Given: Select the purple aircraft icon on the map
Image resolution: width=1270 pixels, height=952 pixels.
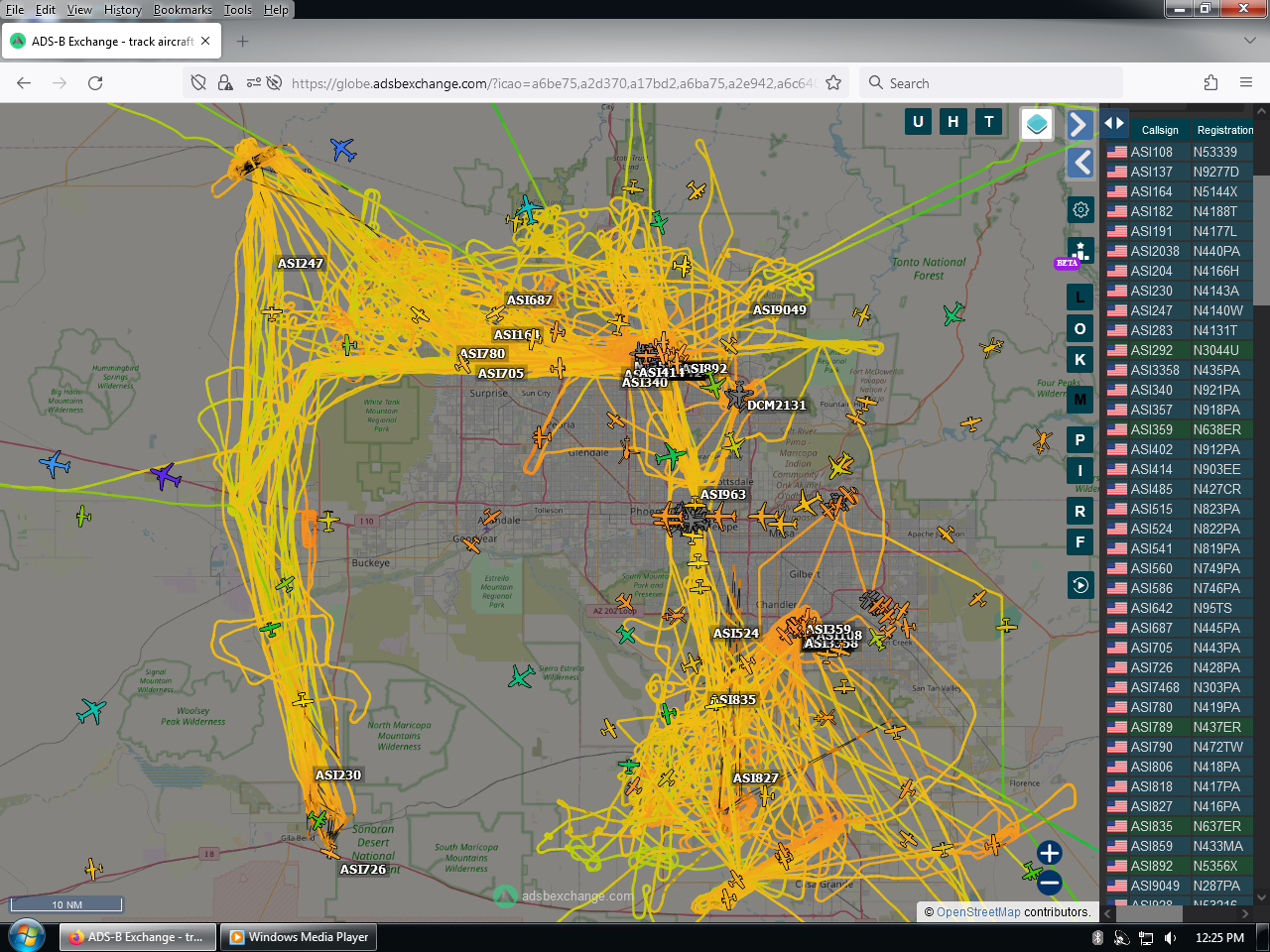Looking at the screenshot, I should [x=166, y=476].
